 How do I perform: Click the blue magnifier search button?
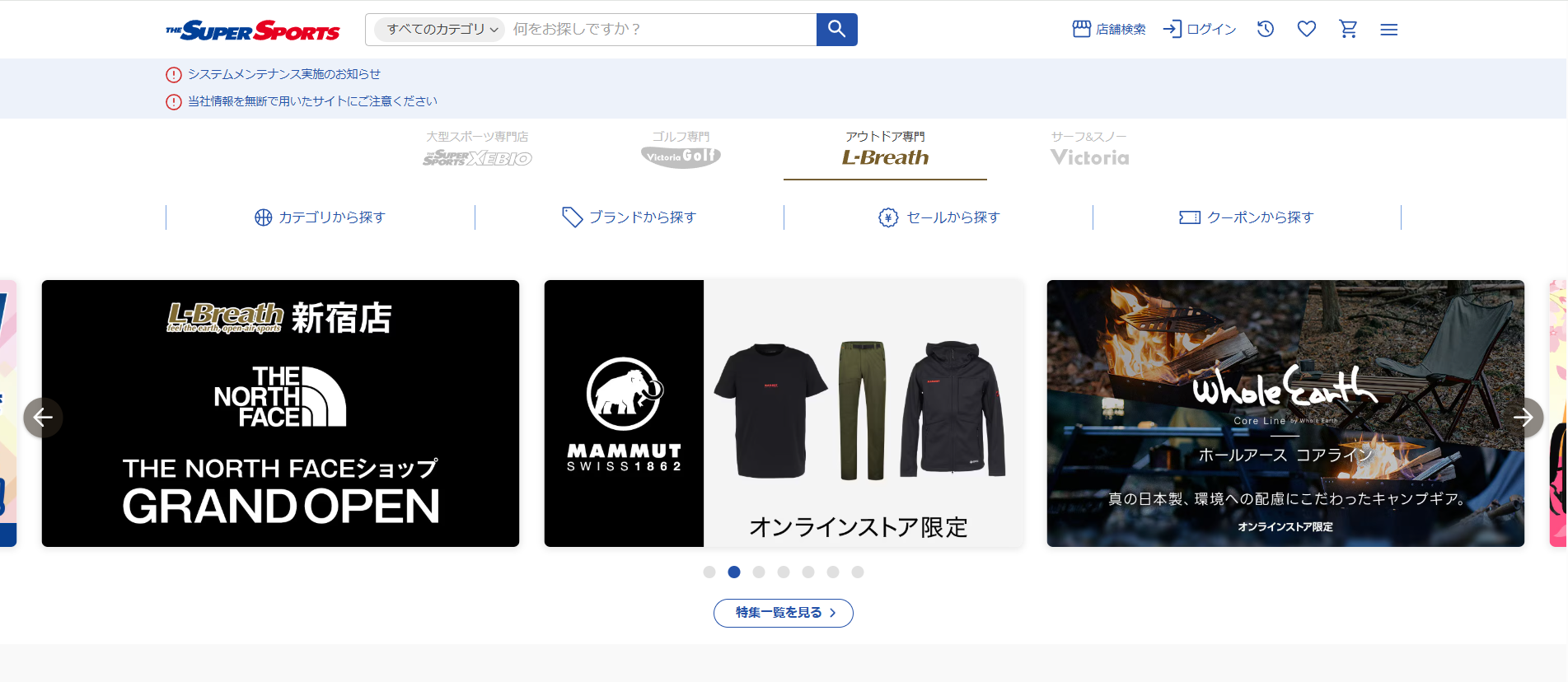pos(836,30)
